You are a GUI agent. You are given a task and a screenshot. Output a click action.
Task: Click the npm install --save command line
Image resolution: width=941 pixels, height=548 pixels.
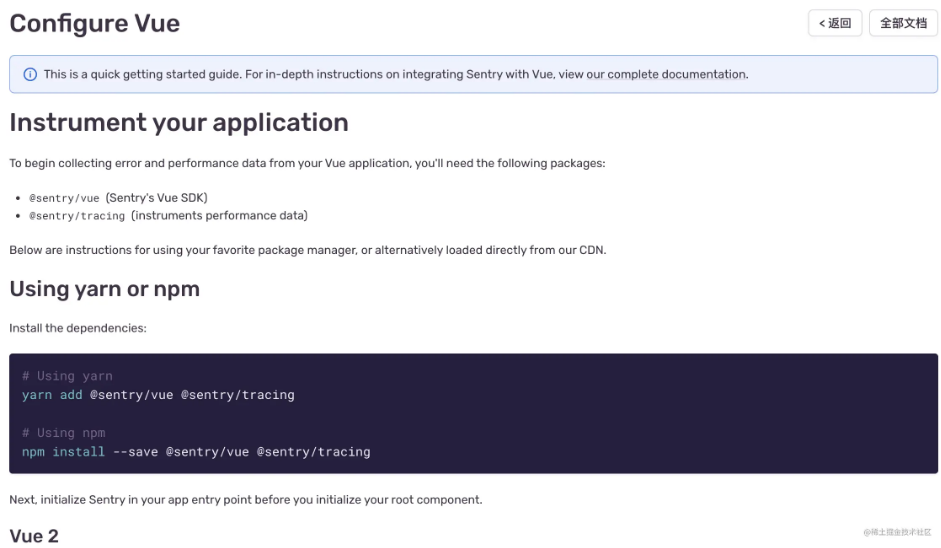(196, 452)
